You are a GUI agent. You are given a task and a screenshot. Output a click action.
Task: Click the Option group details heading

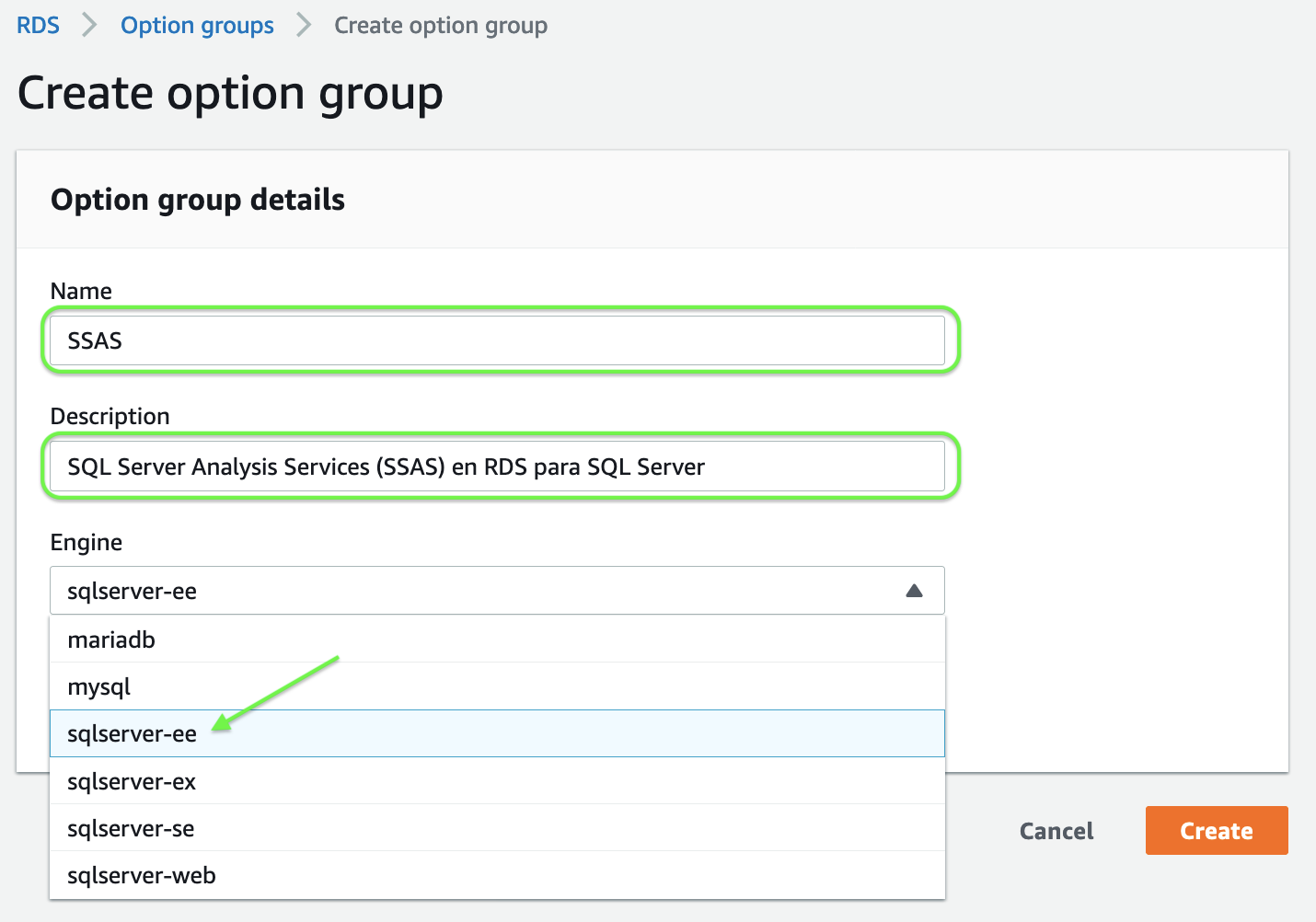click(x=198, y=200)
